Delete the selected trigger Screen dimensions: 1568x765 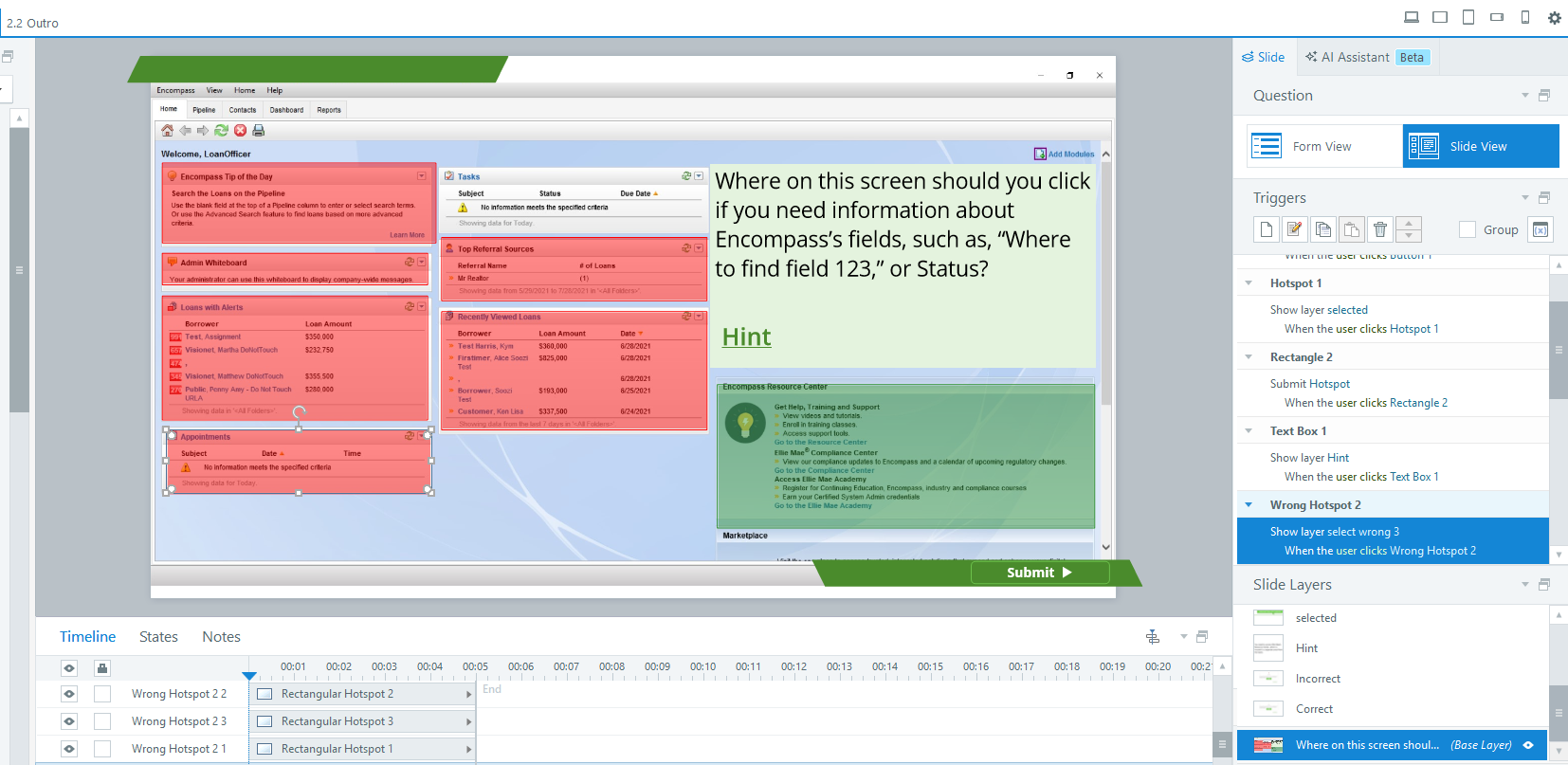[1380, 229]
